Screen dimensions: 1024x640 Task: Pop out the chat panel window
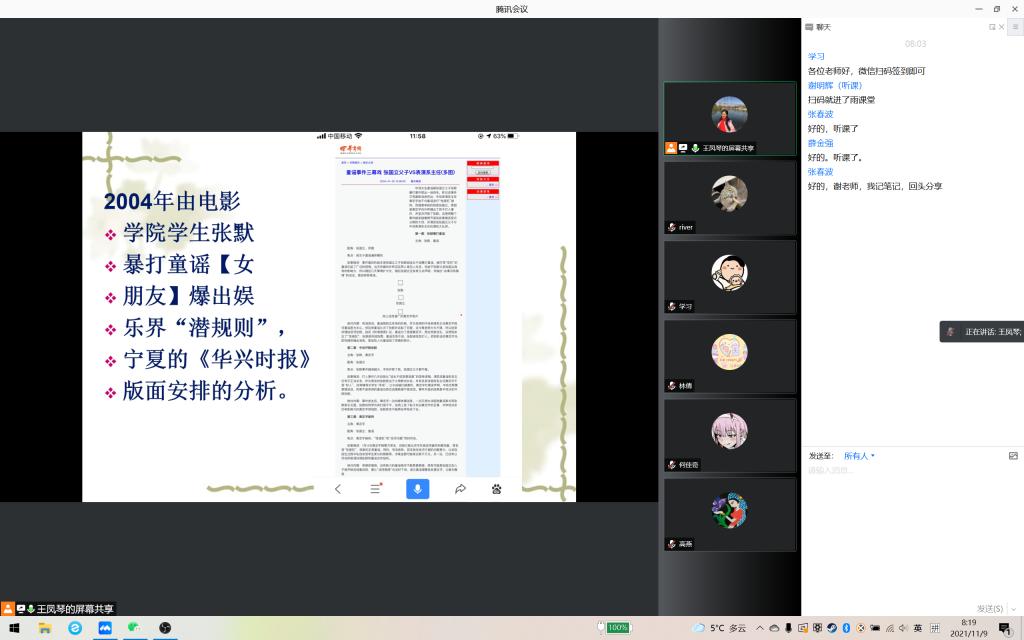(992, 28)
